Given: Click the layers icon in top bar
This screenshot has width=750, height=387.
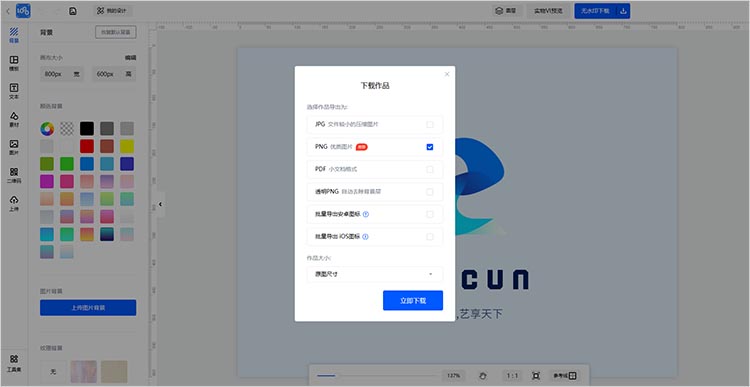Looking at the screenshot, I should (499, 11).
